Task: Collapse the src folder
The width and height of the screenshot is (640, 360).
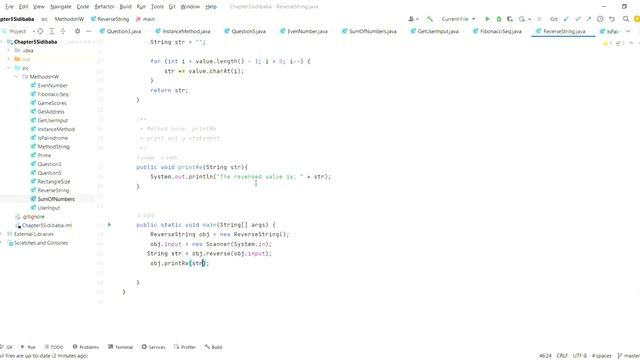Action: coord(9,68)
